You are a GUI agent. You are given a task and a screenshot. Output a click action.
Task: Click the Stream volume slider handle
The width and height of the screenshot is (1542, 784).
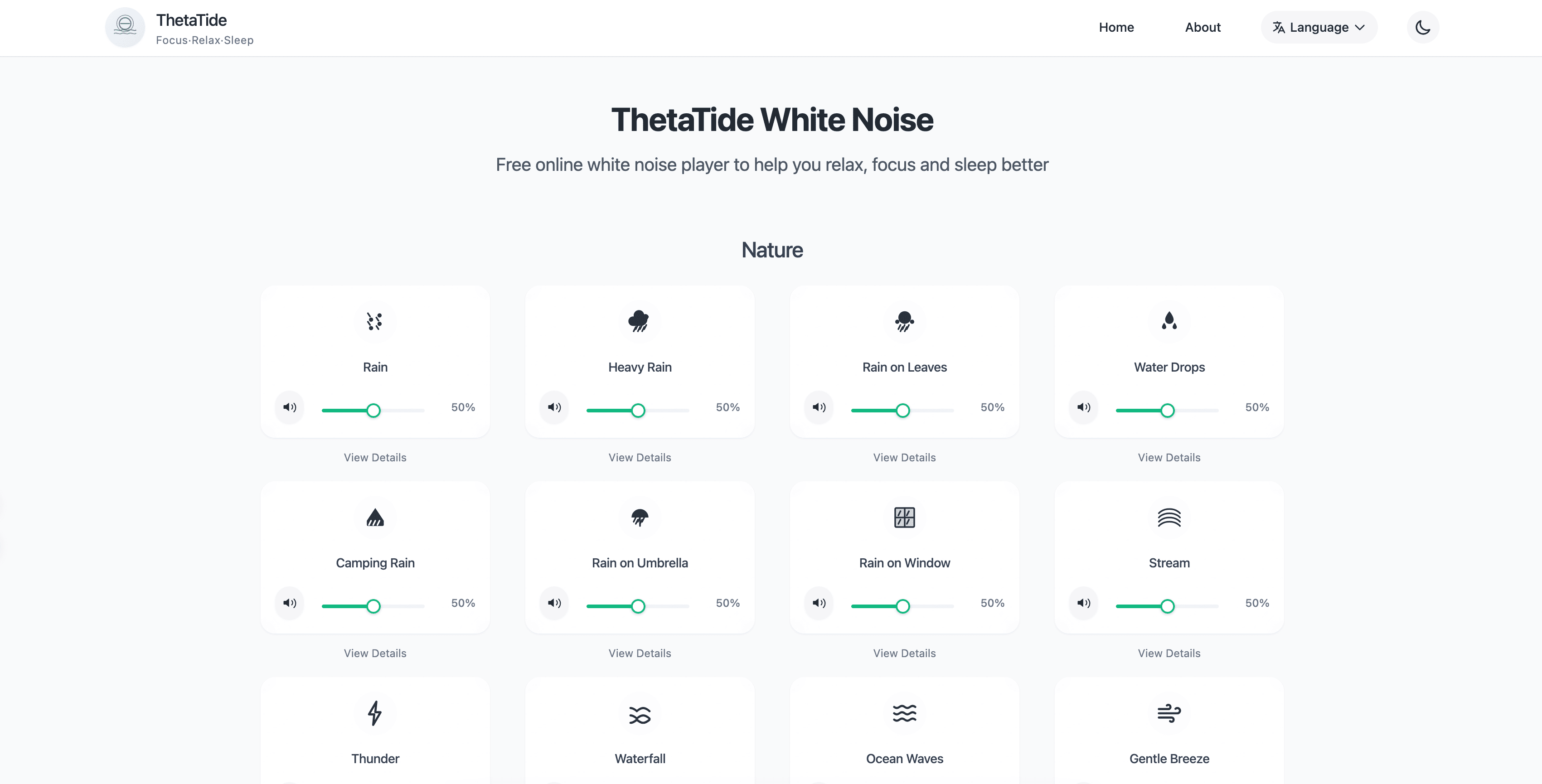1167,606
